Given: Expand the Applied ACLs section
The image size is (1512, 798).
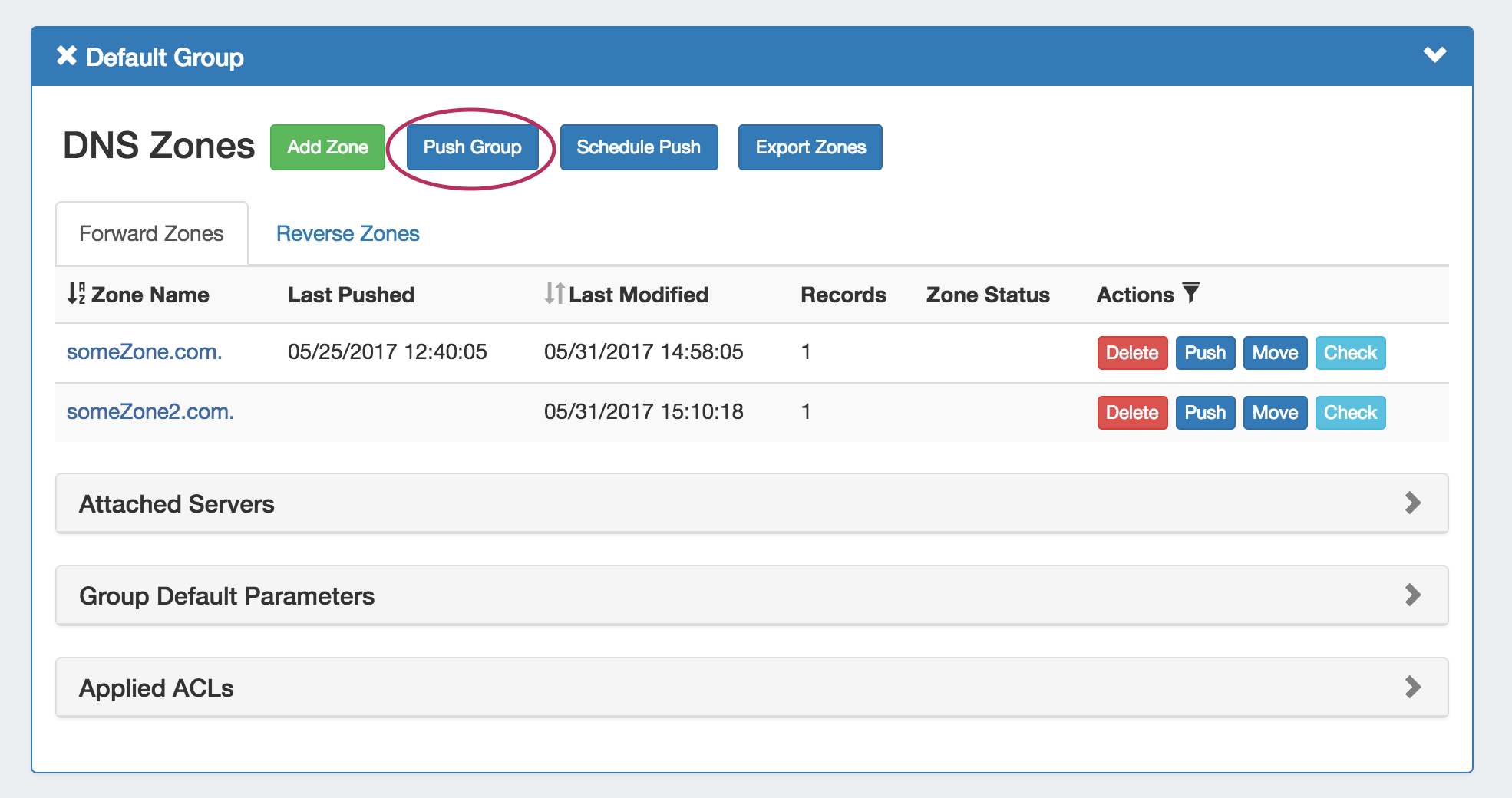Looking at the screenshot, I should 1412,688.
